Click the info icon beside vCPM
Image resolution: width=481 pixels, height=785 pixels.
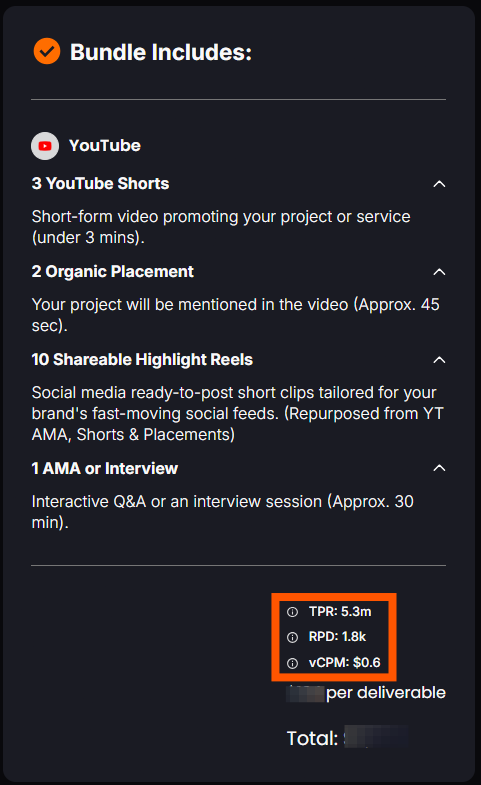[x=292, y=663]
